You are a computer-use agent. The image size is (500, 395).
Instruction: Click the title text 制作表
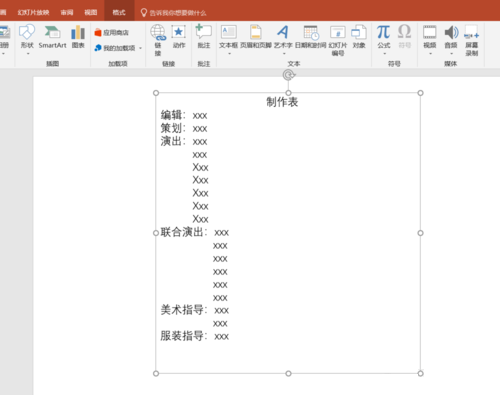pyautogui.click(x=282, y=102)
